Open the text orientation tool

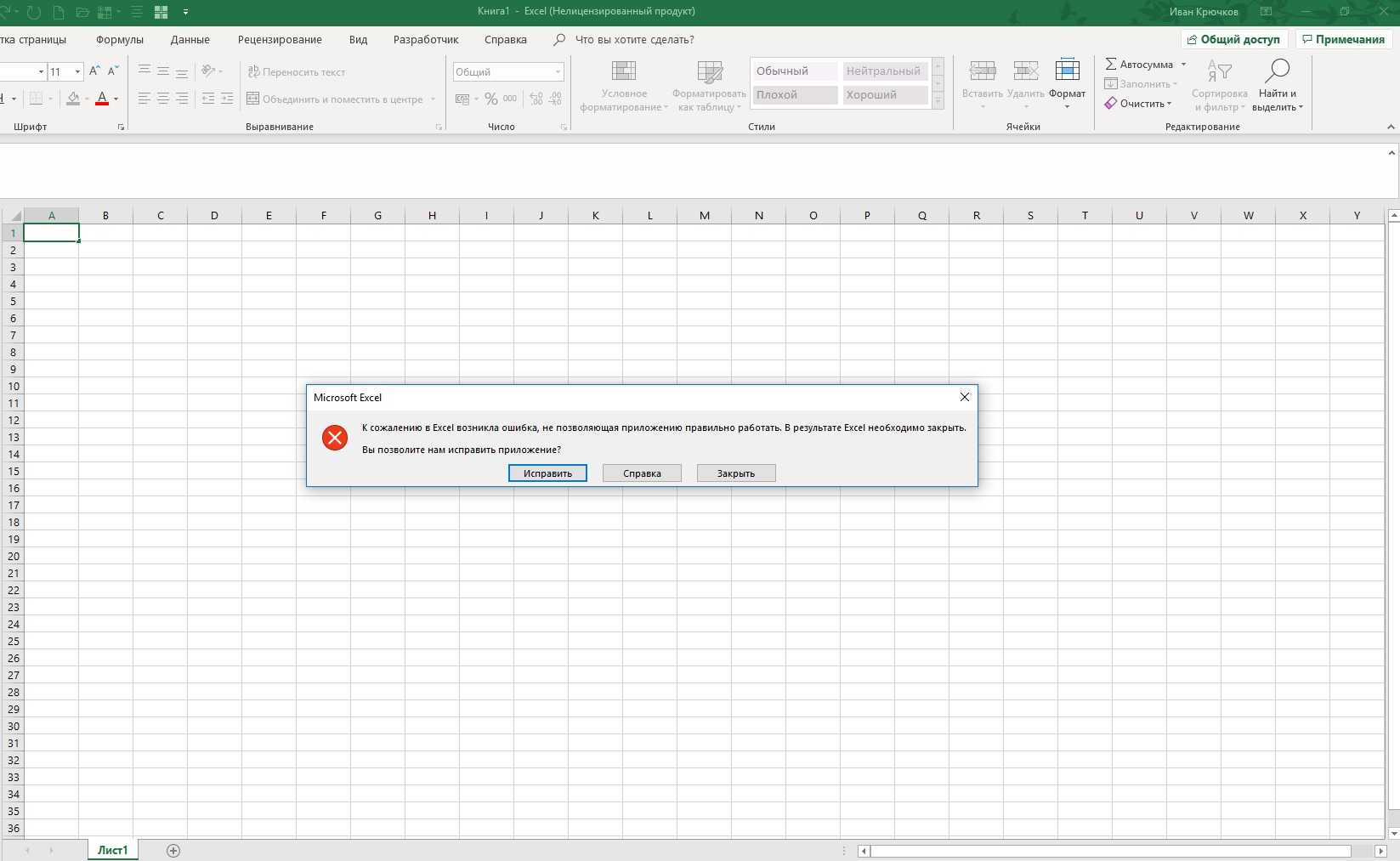click(x=209, y=71)
